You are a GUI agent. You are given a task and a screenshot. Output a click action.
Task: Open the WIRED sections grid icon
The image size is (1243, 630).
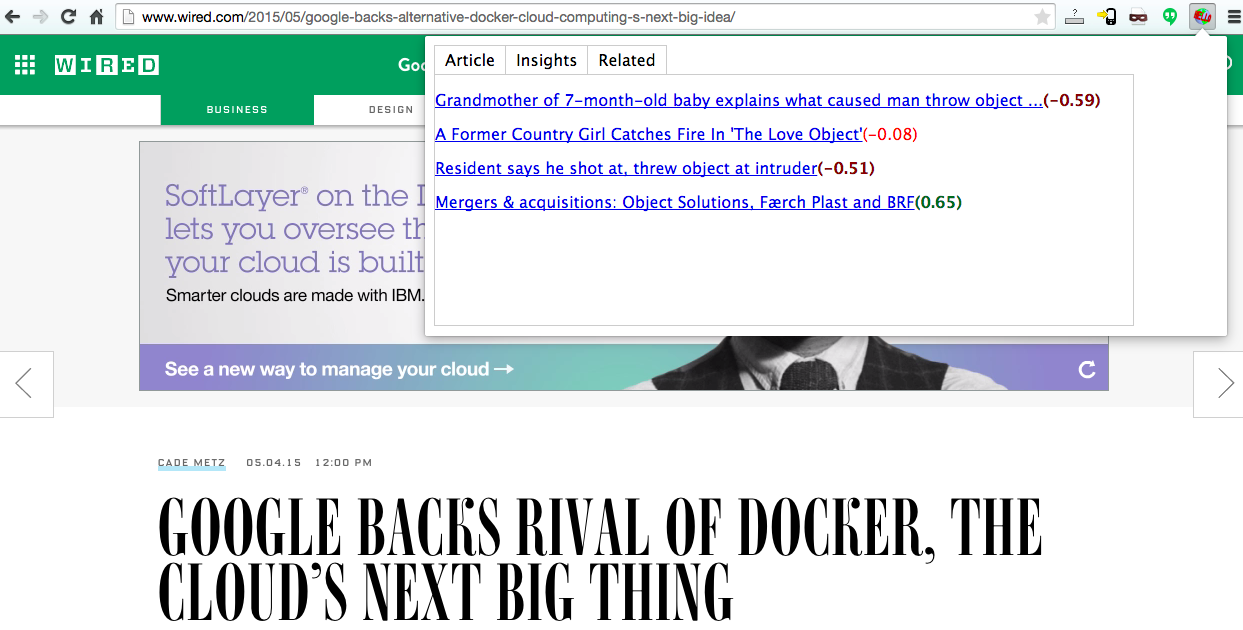point(25,65)
